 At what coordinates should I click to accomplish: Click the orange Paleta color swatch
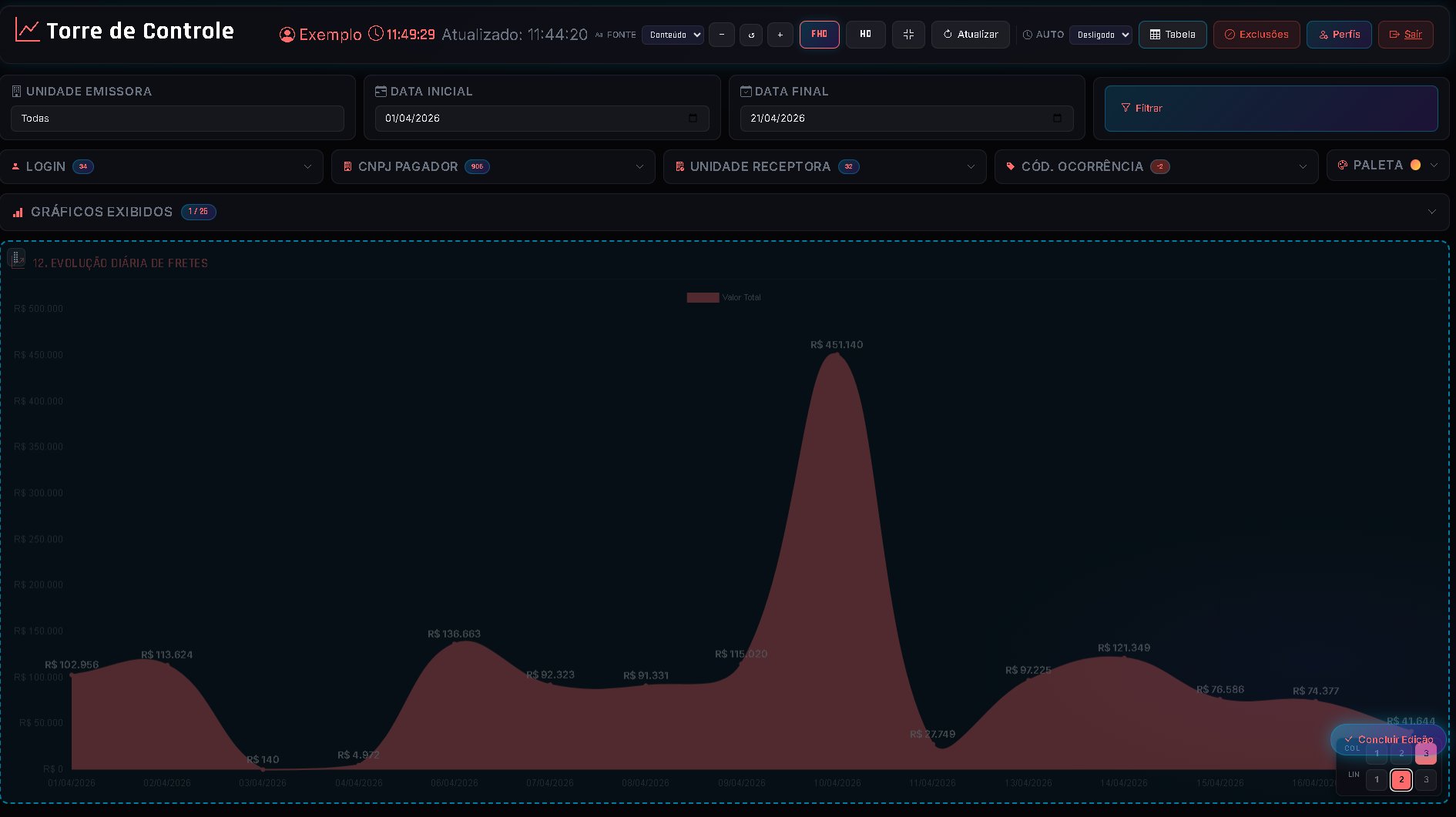coord(1415,165)
